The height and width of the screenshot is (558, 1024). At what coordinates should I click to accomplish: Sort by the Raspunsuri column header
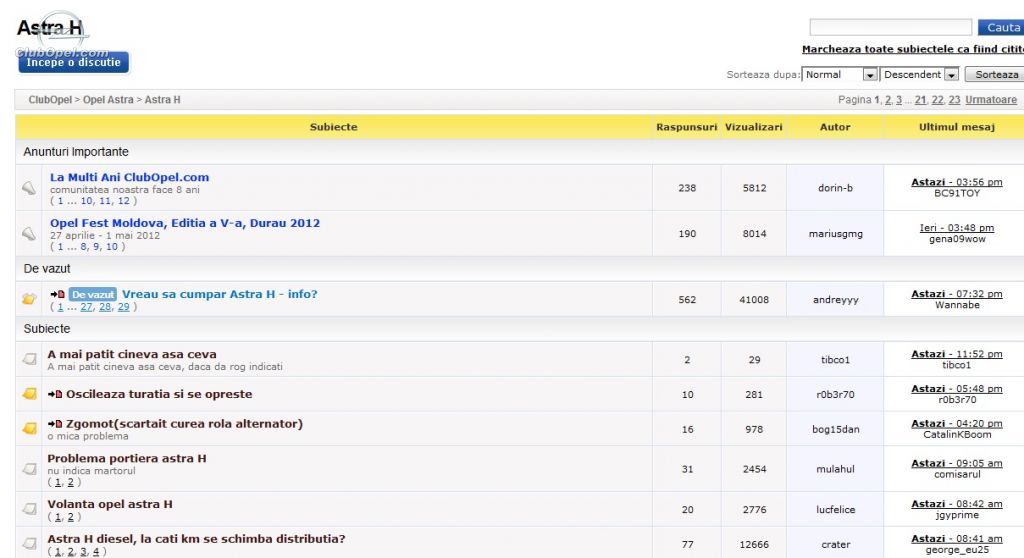coord(686,127)
